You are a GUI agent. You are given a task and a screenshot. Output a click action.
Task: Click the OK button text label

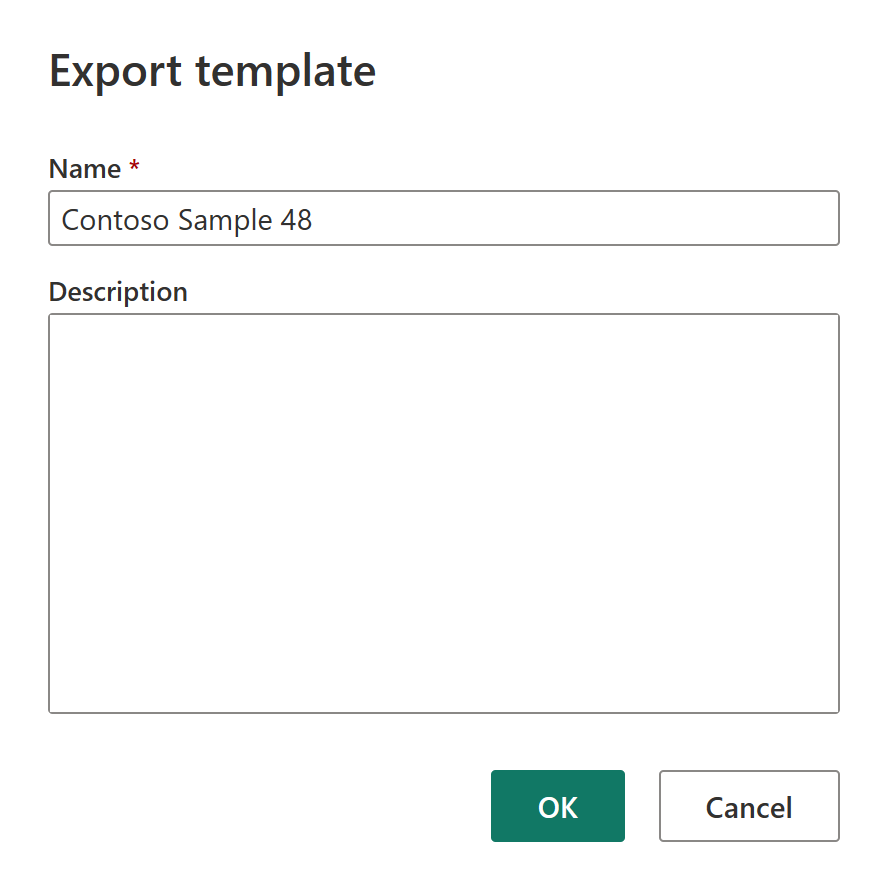tap(557, 806)
